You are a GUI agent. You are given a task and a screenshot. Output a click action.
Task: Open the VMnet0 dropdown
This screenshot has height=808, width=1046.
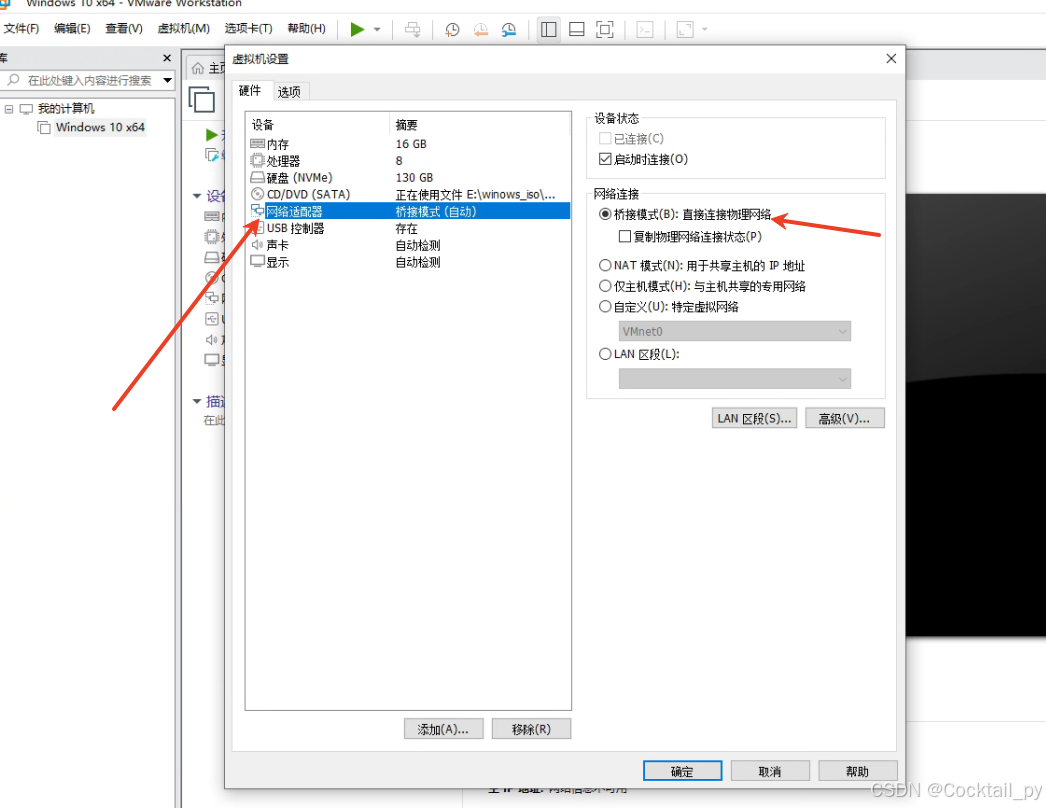[x=734, y=331]
